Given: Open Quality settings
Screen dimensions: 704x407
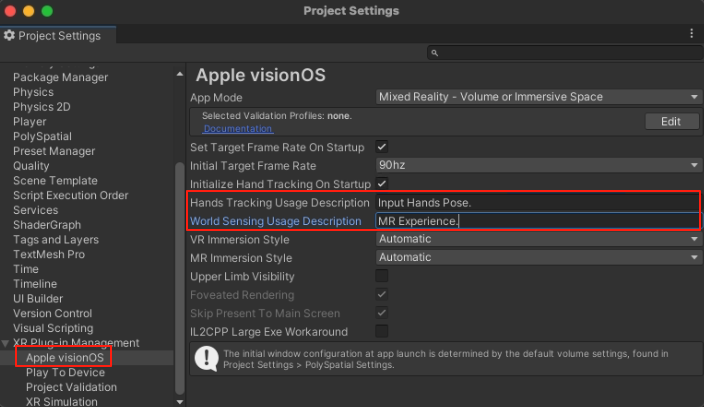Looking at the screenshot, I should coord(31,166).
